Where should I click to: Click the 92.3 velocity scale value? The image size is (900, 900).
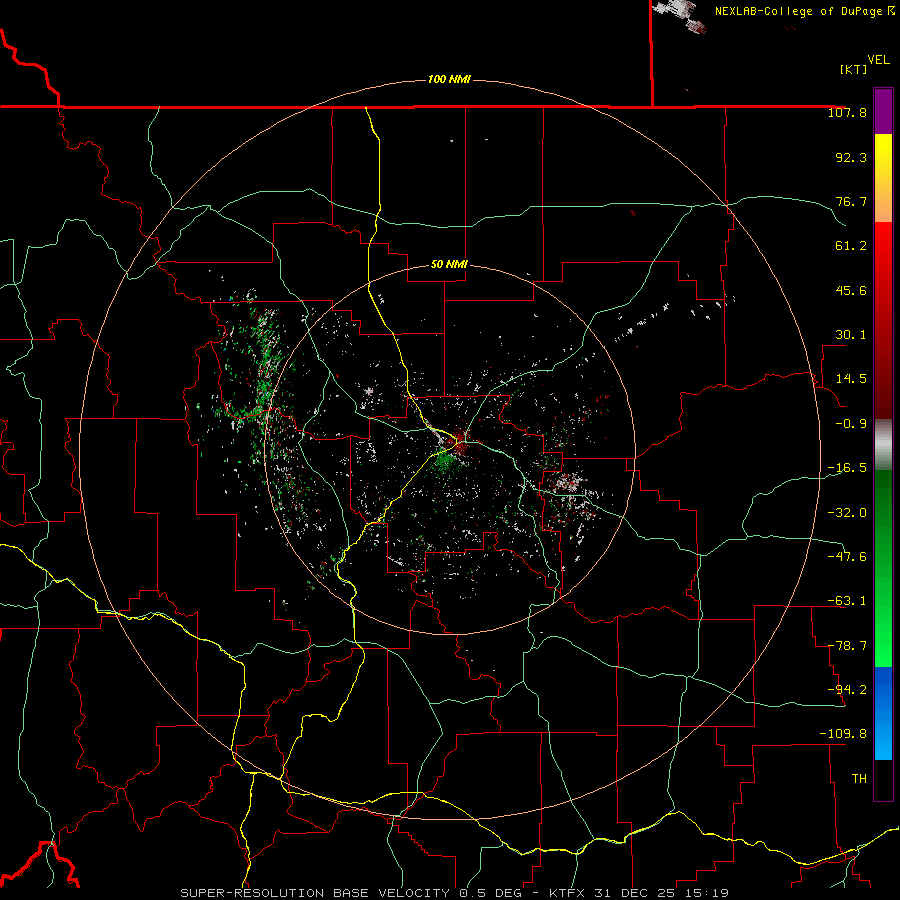[851, 157]
